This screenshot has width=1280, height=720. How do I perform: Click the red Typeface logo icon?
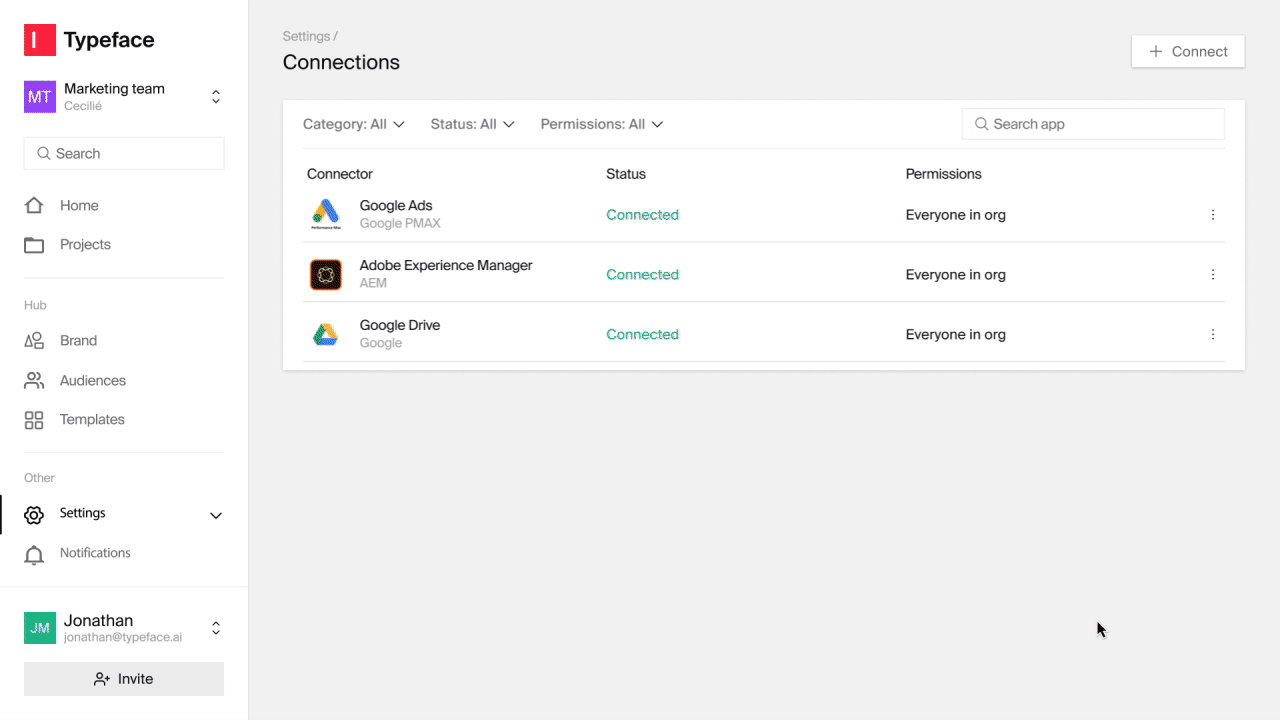click(40, 40)
